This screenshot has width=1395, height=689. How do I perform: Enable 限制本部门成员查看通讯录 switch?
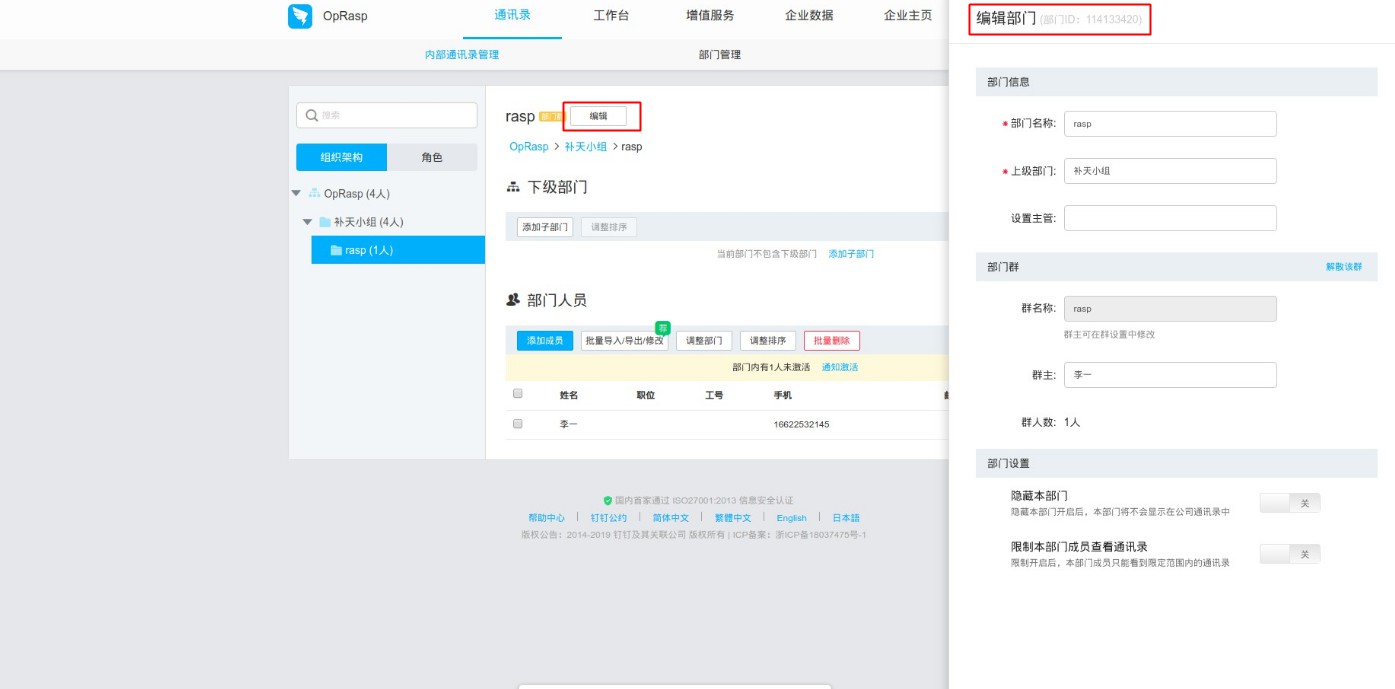coord(1290,553)
